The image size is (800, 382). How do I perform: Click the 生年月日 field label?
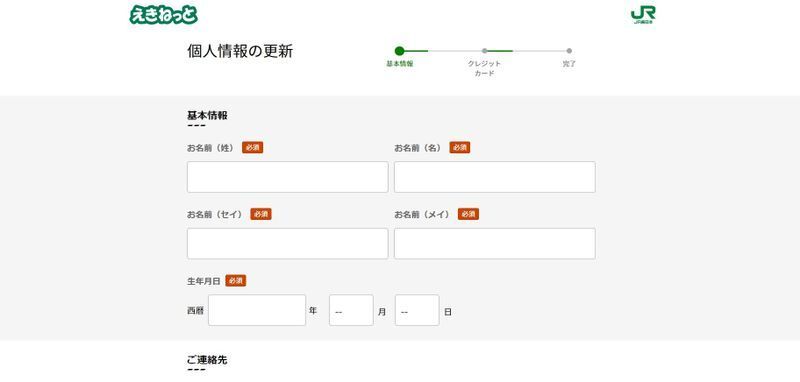(x=204, y=281)
